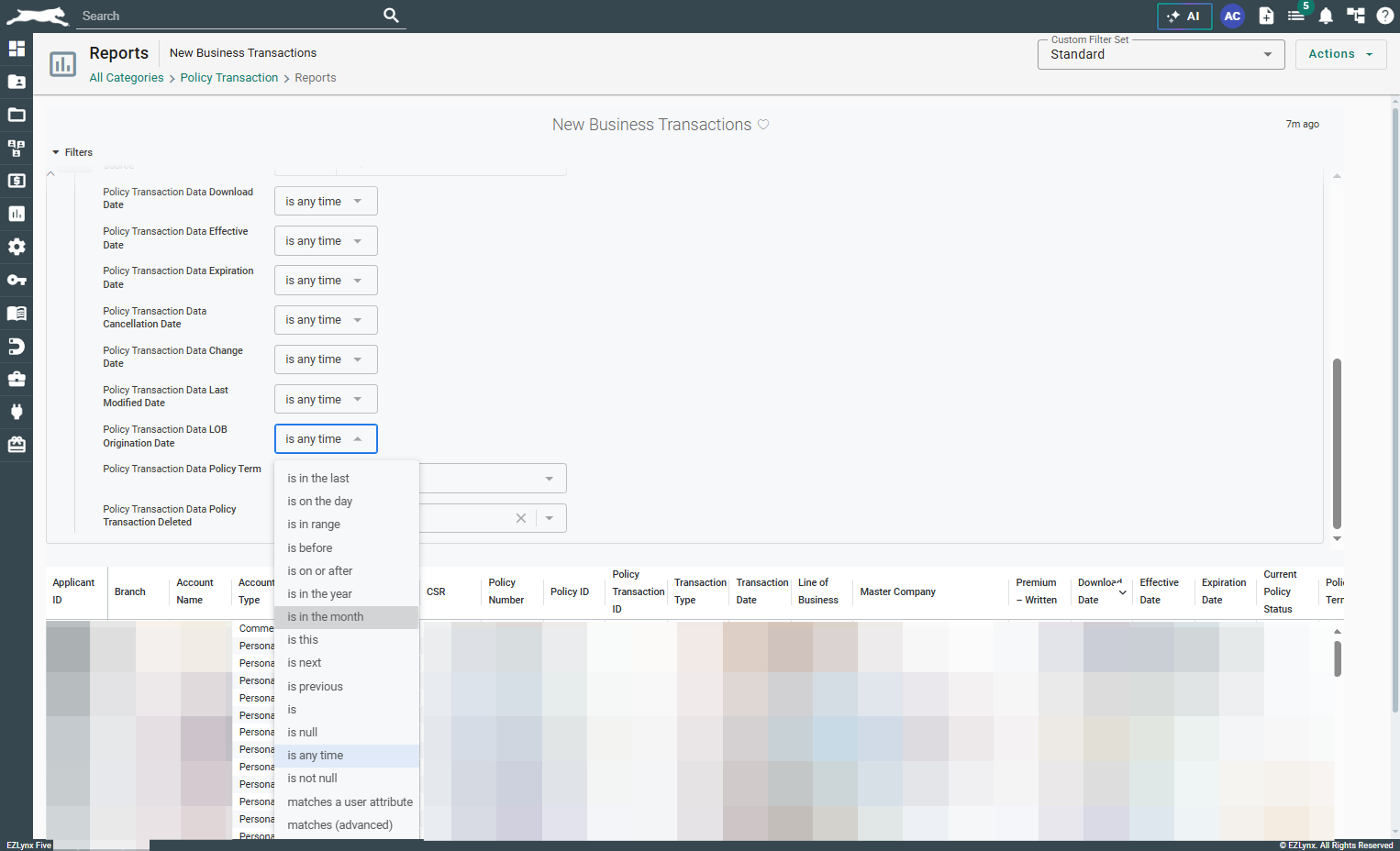Click the results table vertical scrollbar
Image resolution: width=1400 pixels, height=851 pixels.
[x=1338, y=658]
